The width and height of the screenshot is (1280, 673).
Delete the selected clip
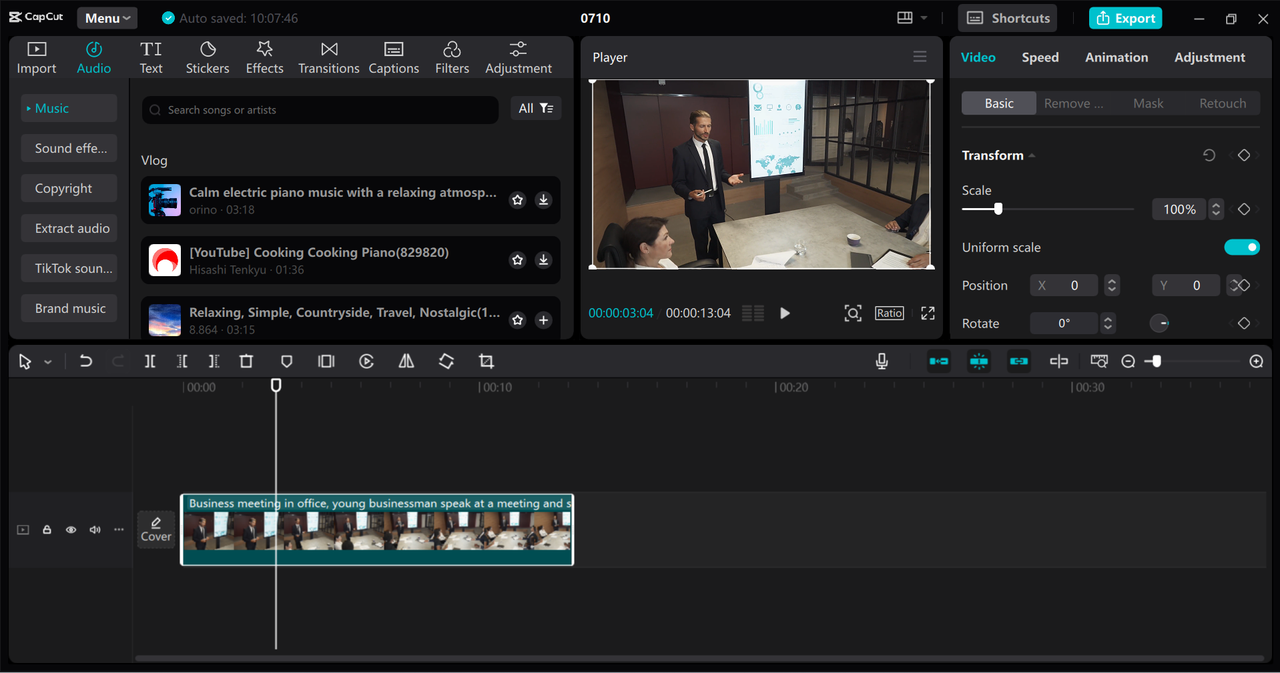click(246, 361)
